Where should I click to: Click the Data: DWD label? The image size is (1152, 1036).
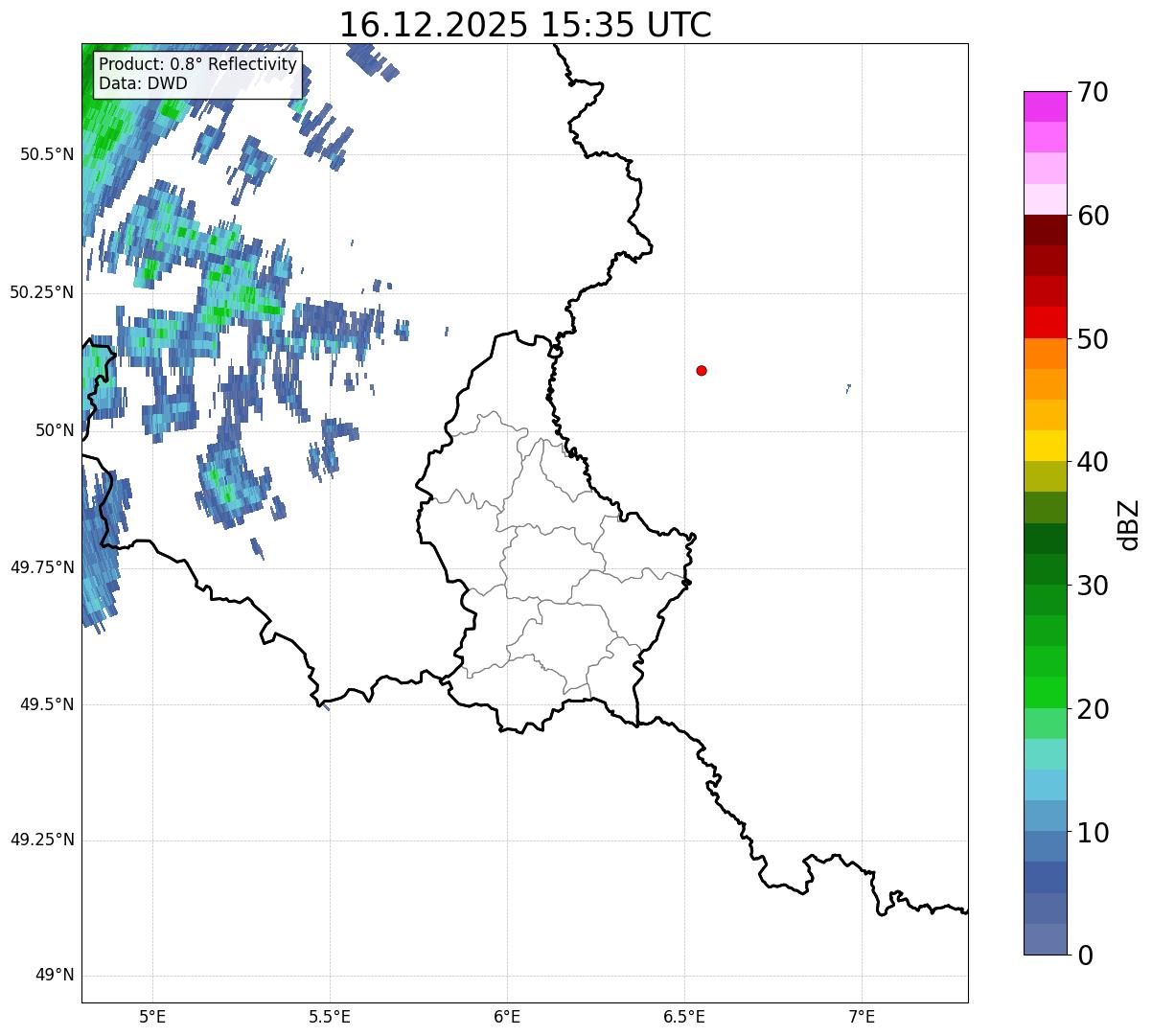(143, 83)
